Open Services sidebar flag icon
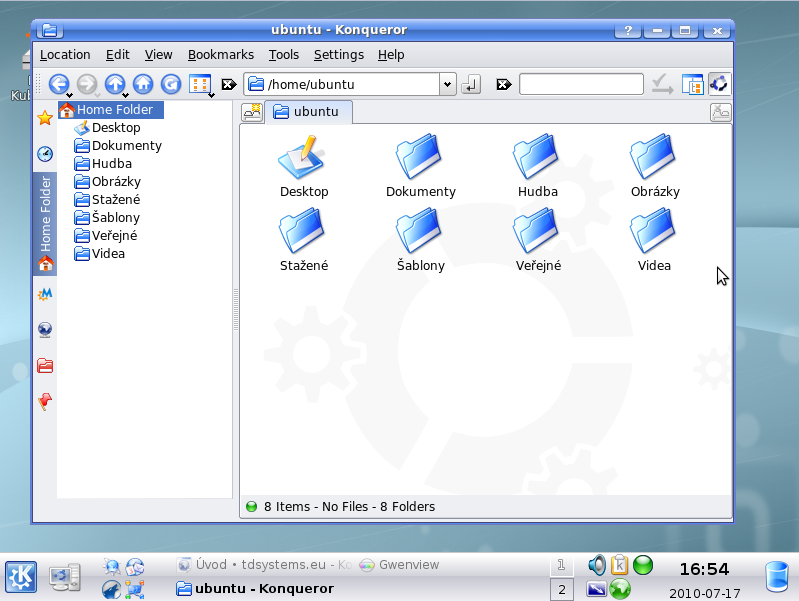This screenshot has height=601, width=799. 45,401
